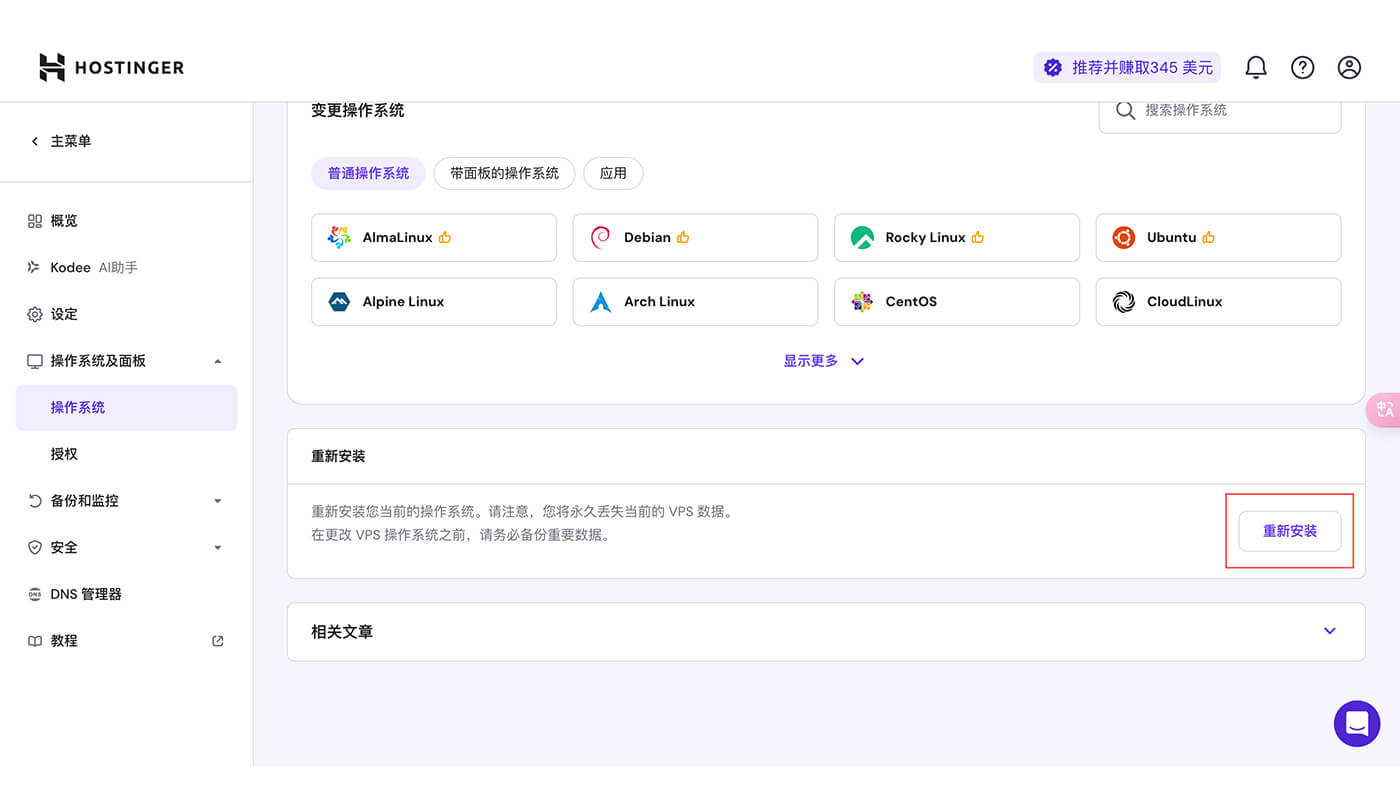Click the CloudLinux logo icon
1400x800 pixels.
point(1124,301)
